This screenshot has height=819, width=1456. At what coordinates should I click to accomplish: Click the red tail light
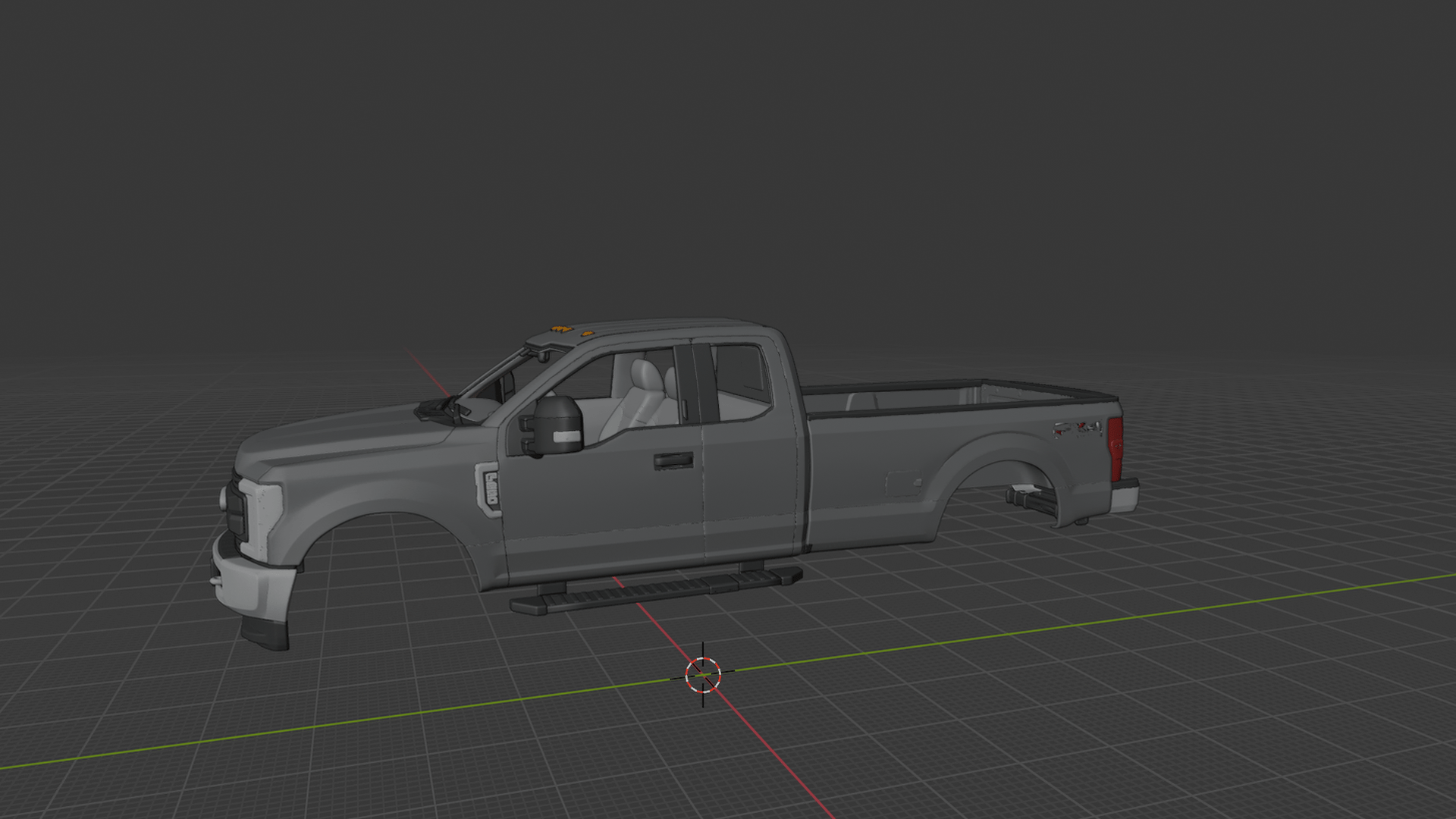(x=1115, y=449)
